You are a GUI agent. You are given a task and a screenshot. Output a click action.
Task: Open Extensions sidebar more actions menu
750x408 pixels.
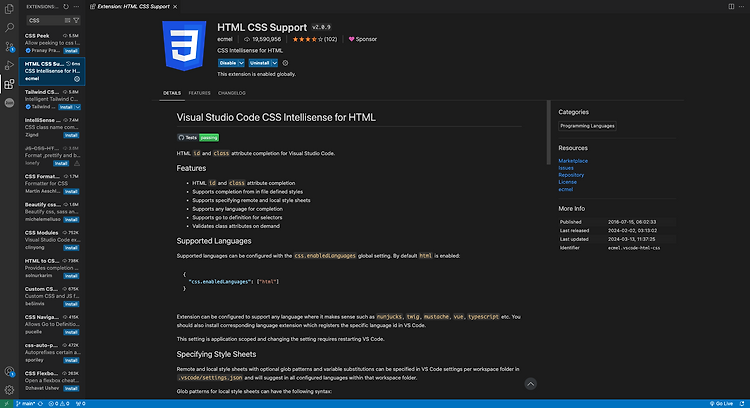pyautogui.click(x=77, y=7)
